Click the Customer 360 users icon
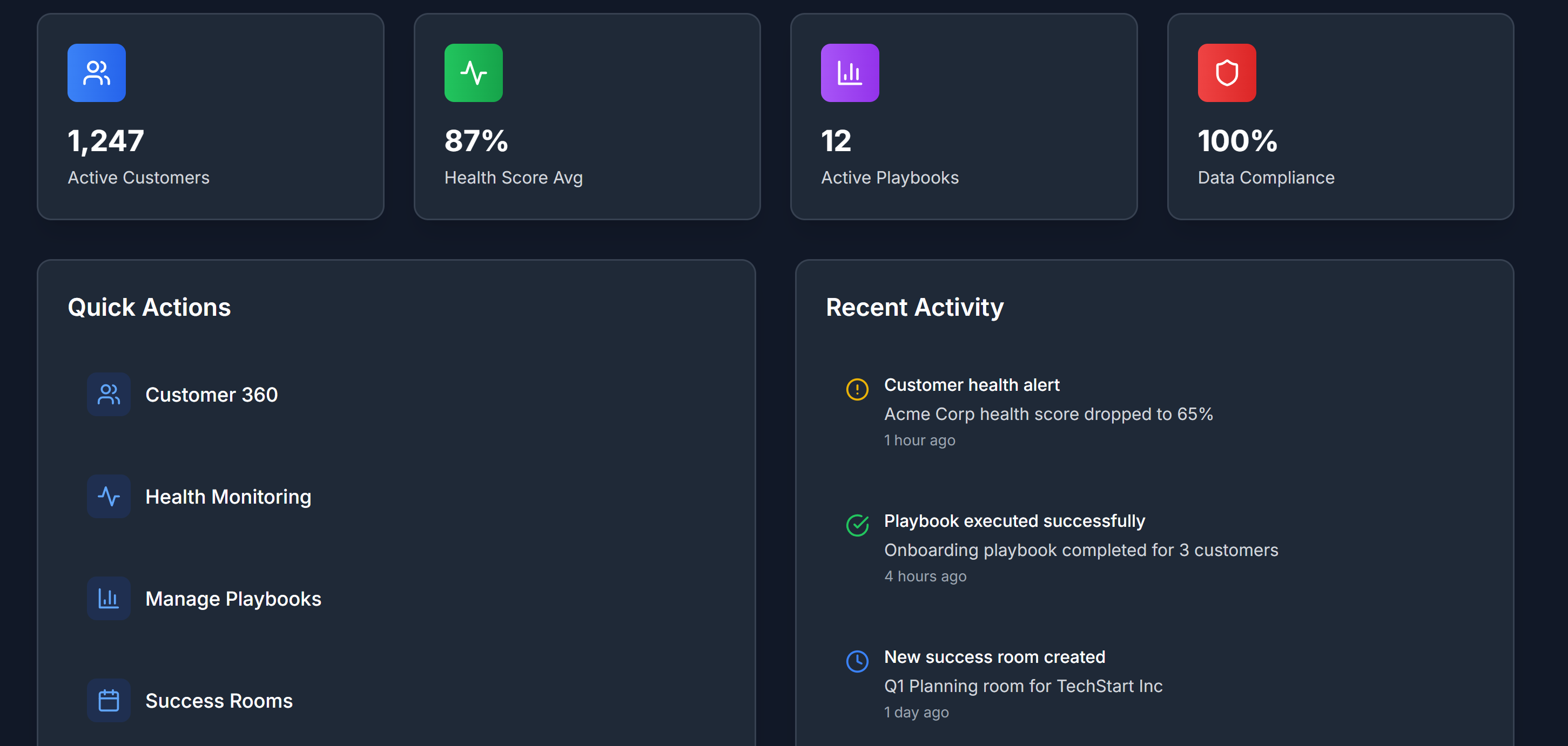1568x746 pixels. 109,394
